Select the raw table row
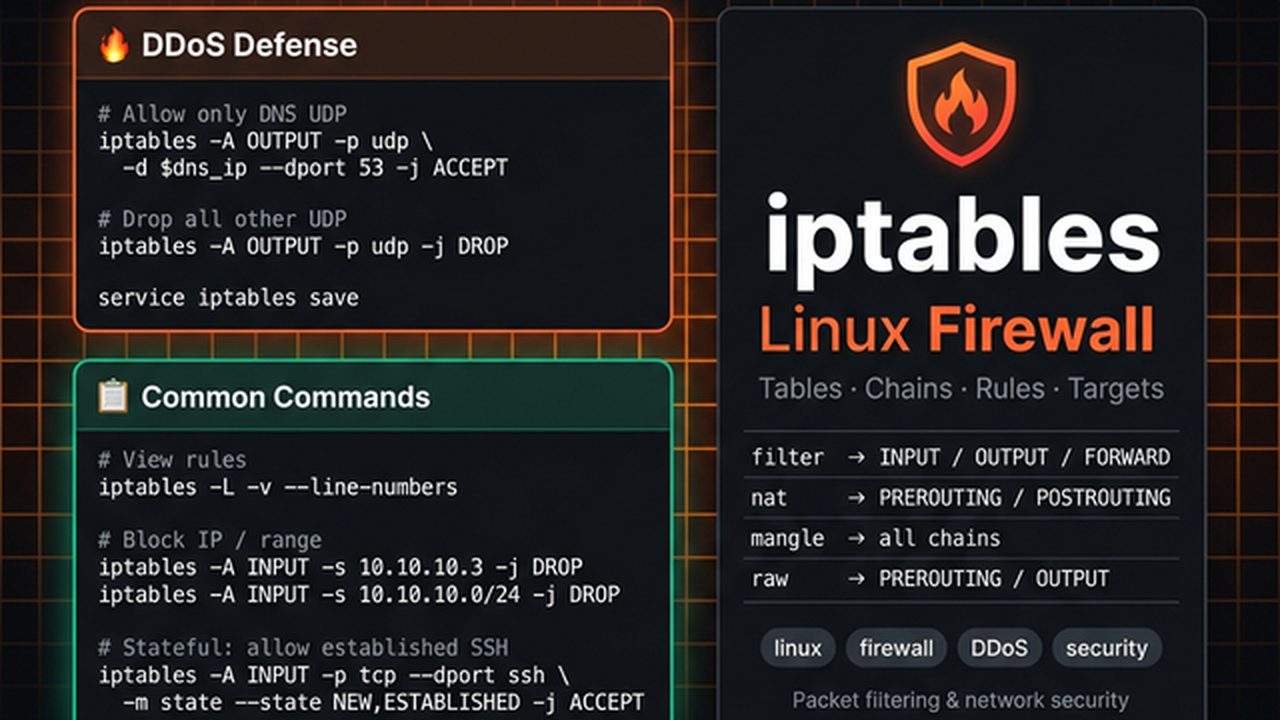 click(x=960, y=579)
